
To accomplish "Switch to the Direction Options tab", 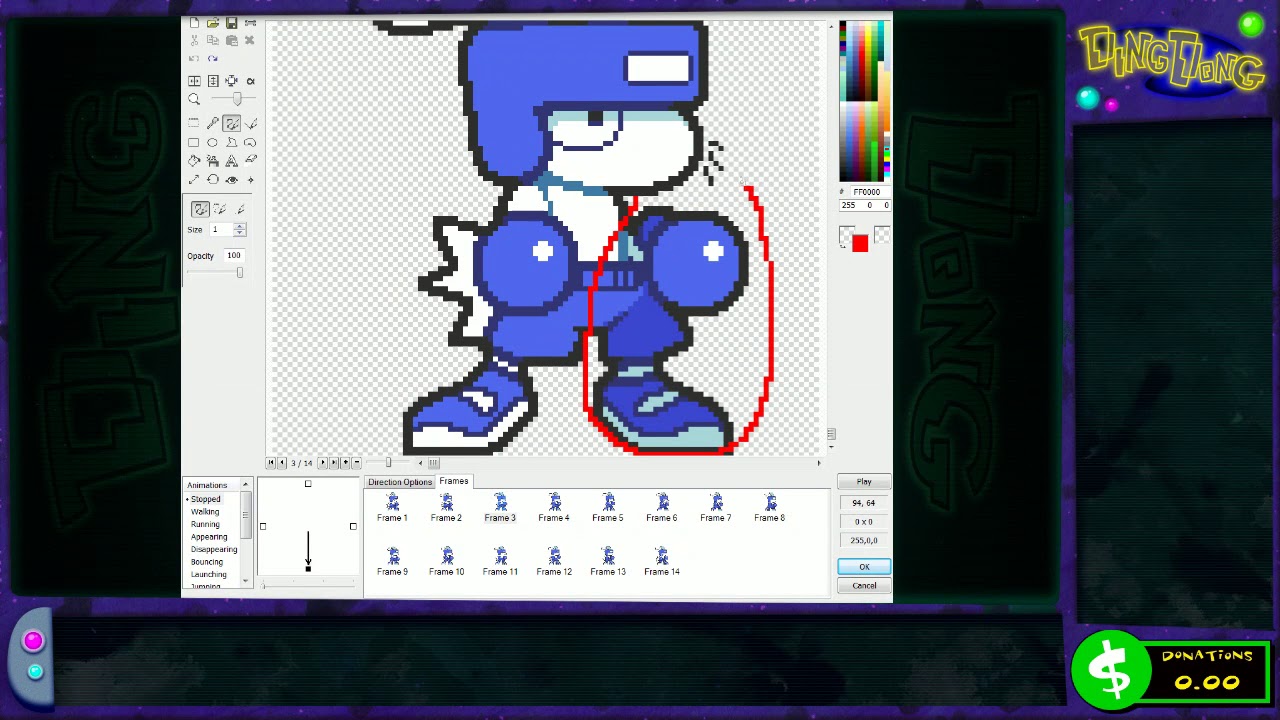I will tap(400, 482).
